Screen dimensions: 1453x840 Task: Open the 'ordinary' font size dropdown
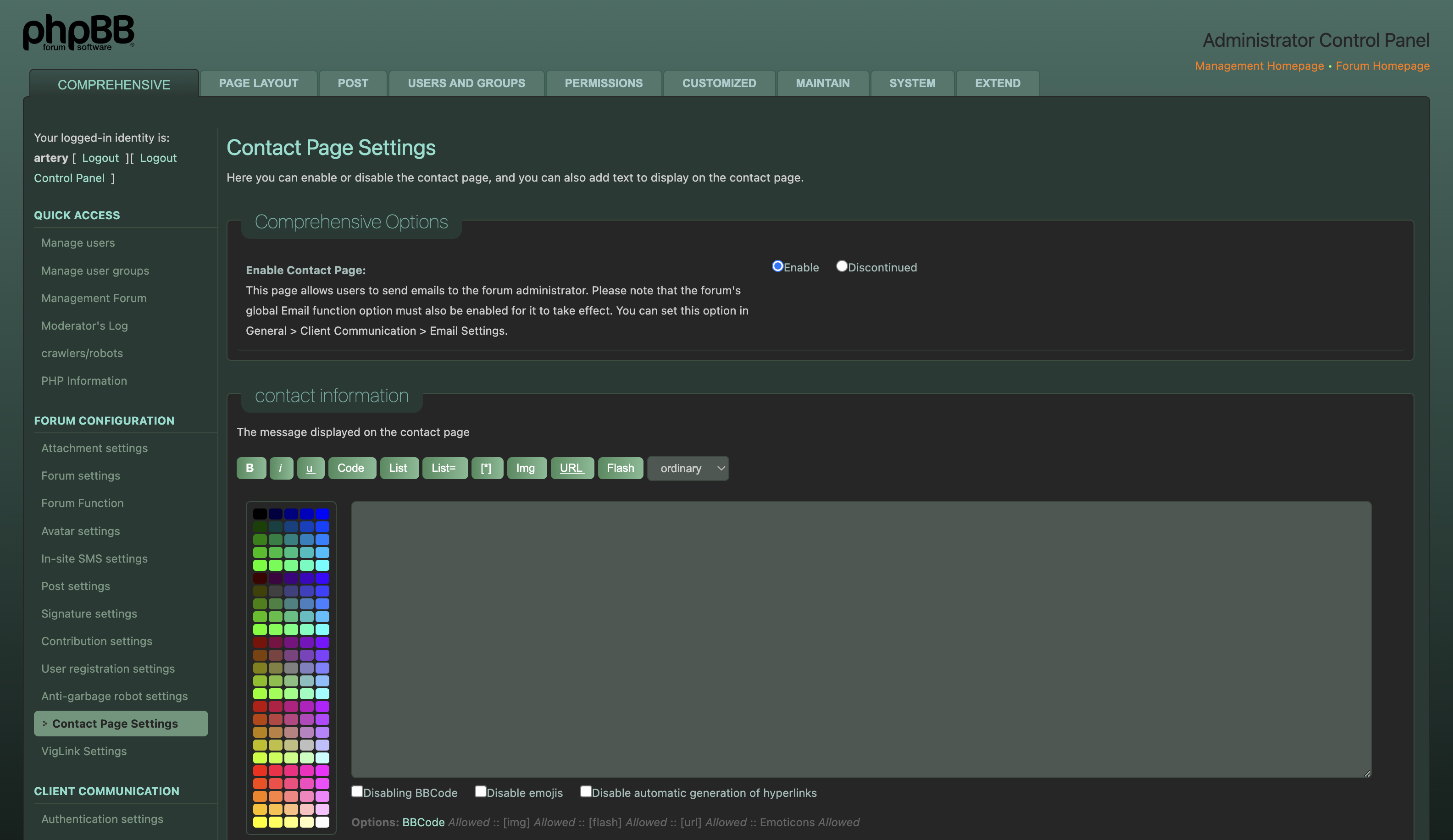click(x=688, y=469)
